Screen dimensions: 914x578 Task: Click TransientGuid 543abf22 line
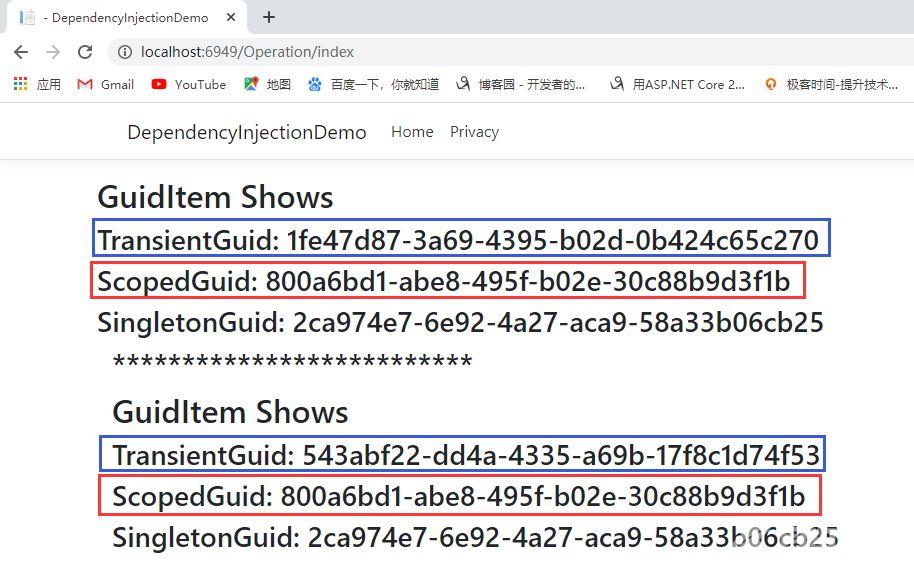(x=466, y=455)
